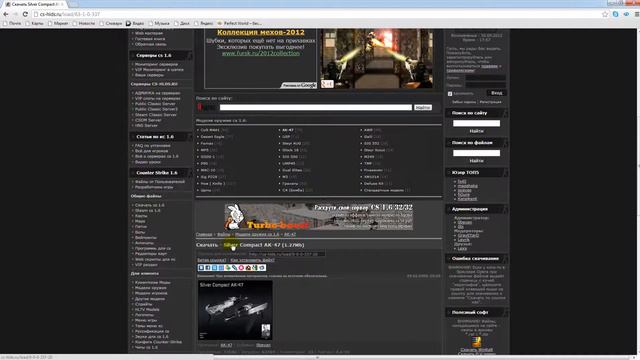Click the main site search field
Image resolution: width=640 pixels, height=360 pixels.
[x=316, y=107]
